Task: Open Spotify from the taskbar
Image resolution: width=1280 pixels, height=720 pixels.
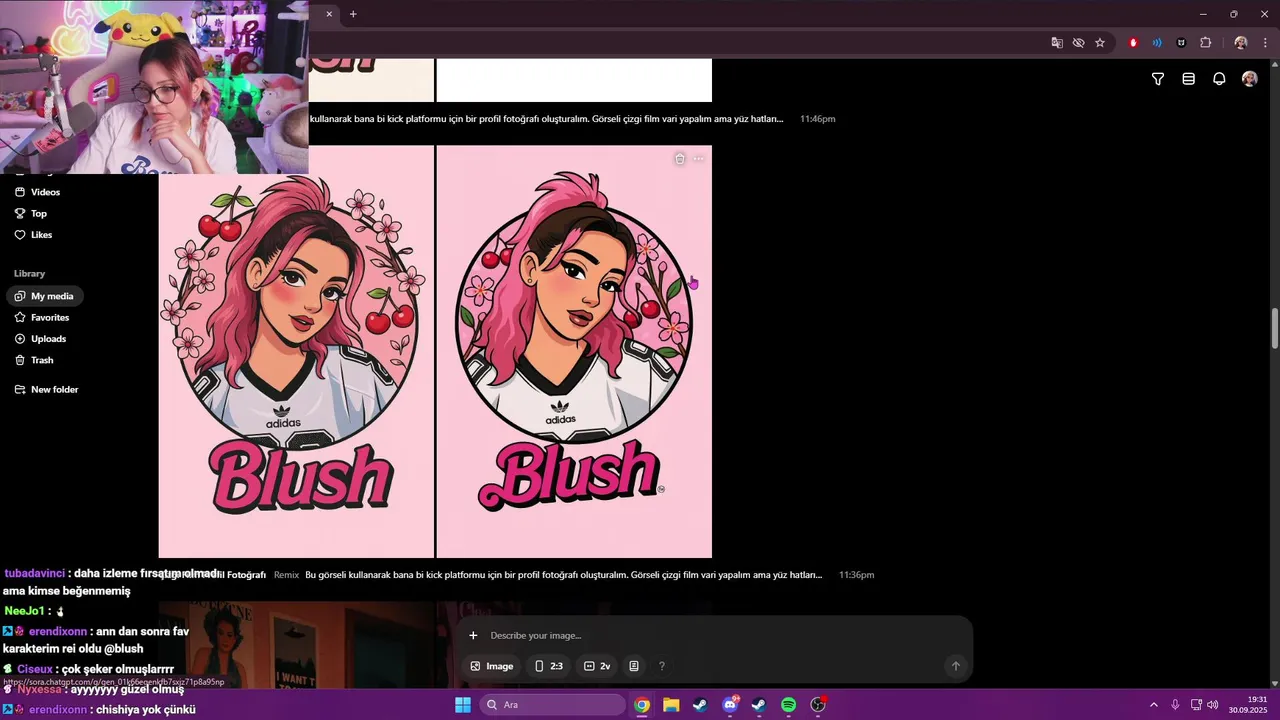Action: tap(788, 705)
